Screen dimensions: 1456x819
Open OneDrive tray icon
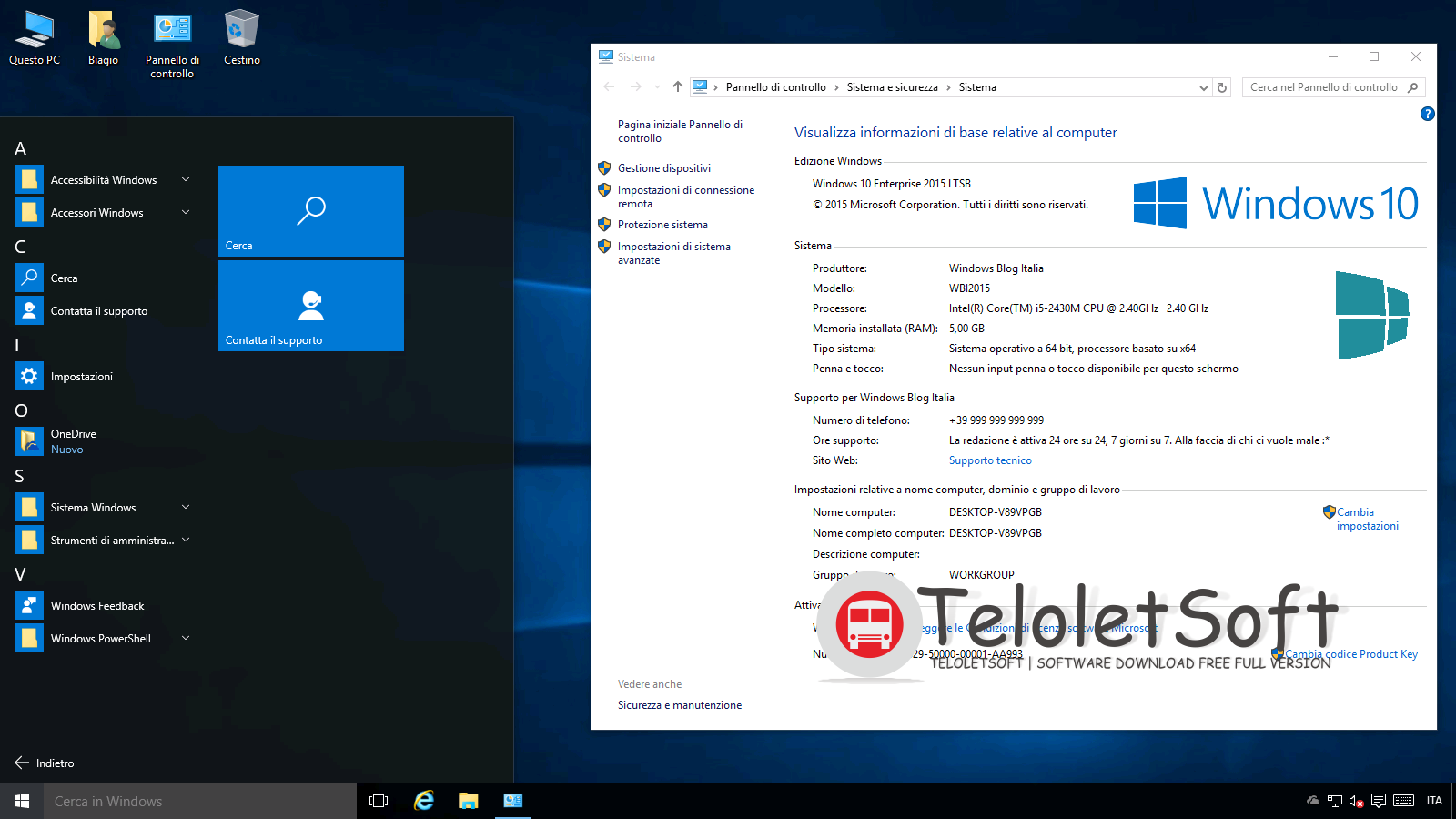pyautogui.click(x=1313, y=801)
